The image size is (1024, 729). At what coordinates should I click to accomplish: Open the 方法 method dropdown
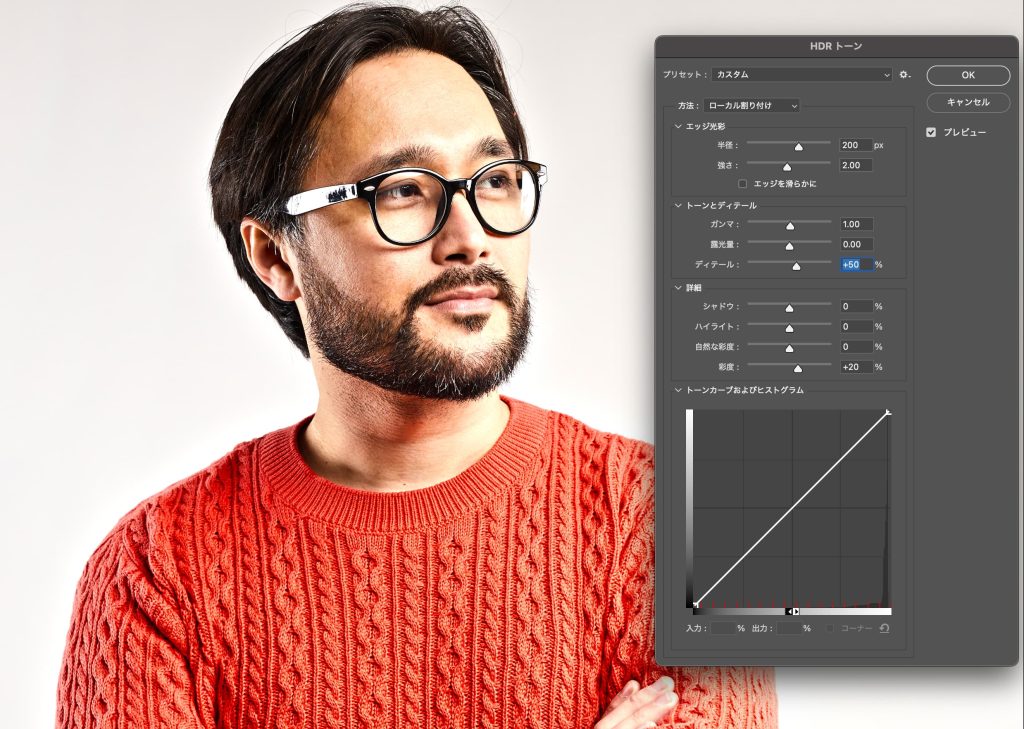click(x=751, y=105)
